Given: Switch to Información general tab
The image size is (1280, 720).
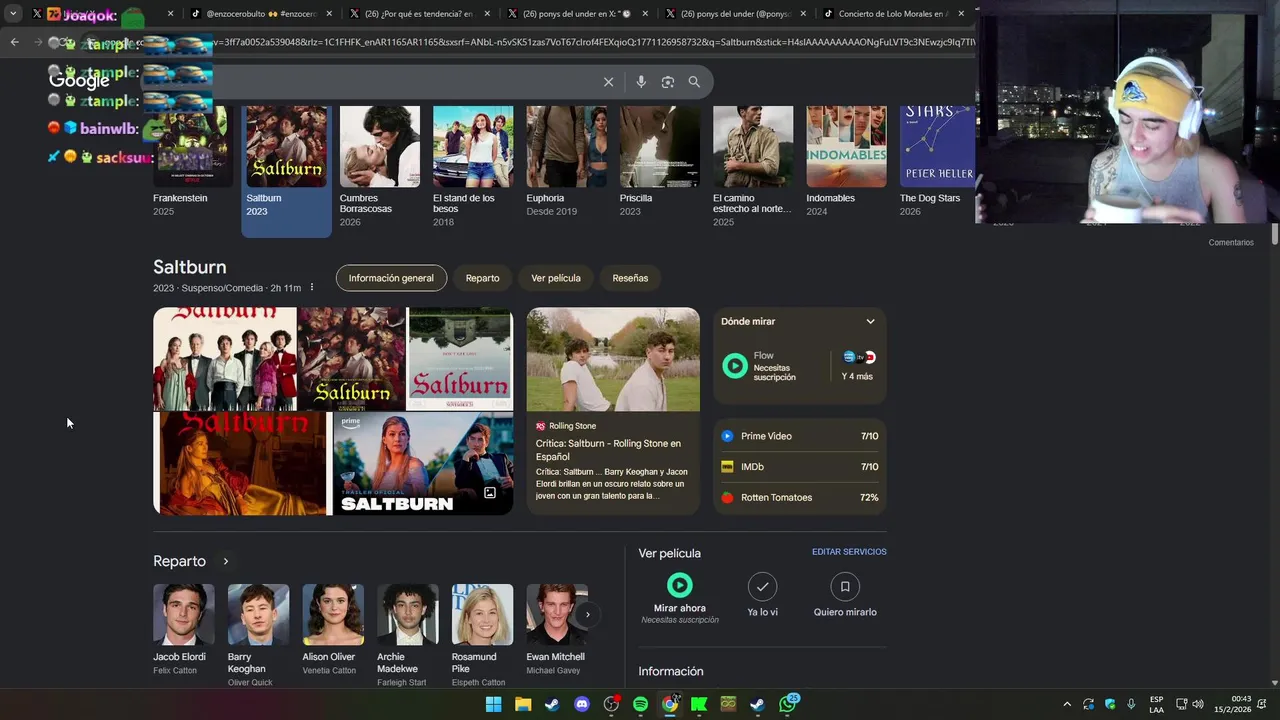Looking at the screenshot, I should click(391, 278).
